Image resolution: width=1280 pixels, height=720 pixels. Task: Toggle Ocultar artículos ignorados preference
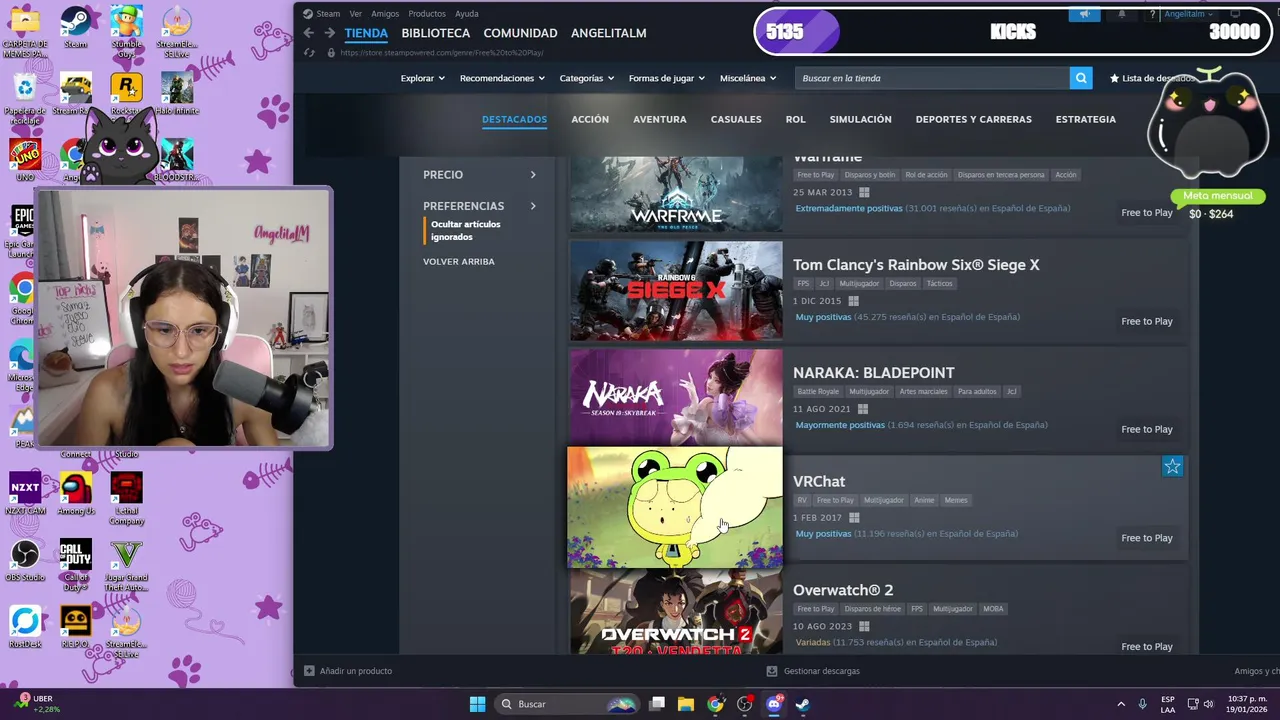pyautogui.click(x=465, y=231)
